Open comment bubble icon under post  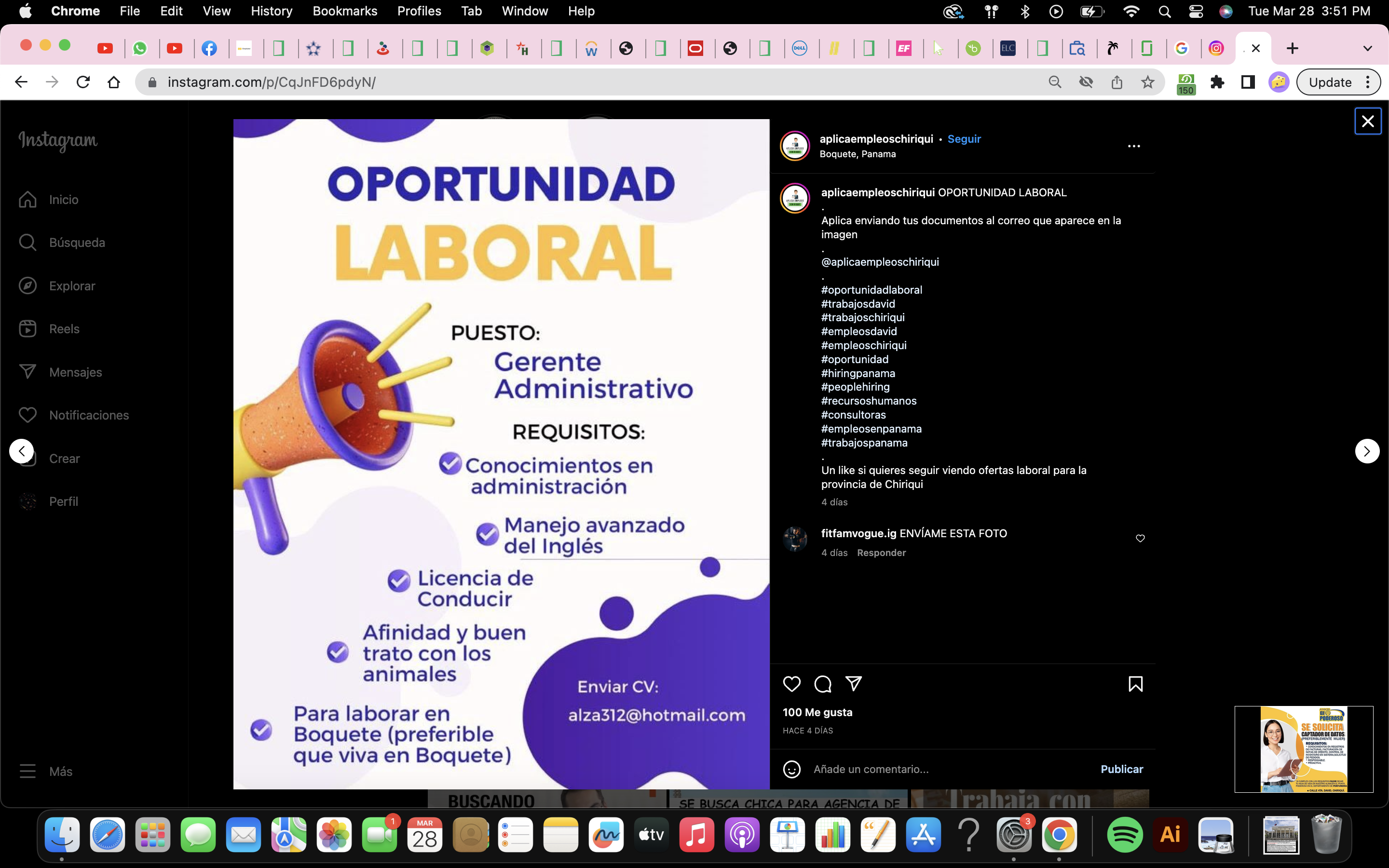pyautogui.click(x=822, y=684)
